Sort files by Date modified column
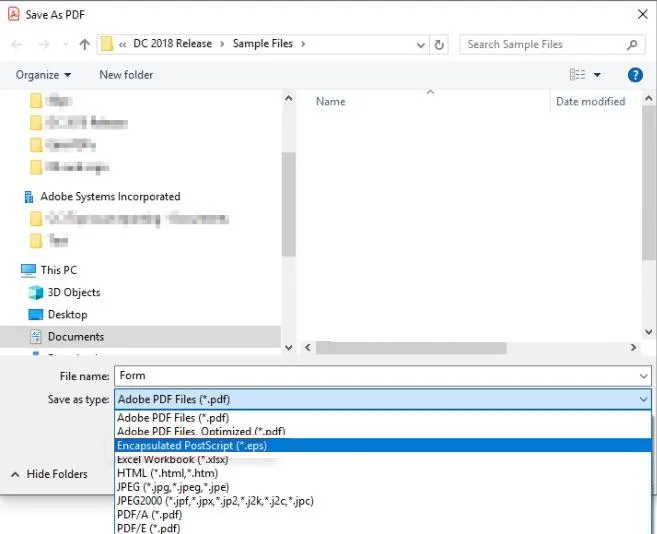 pyautogui.click(x=590, y=101)
